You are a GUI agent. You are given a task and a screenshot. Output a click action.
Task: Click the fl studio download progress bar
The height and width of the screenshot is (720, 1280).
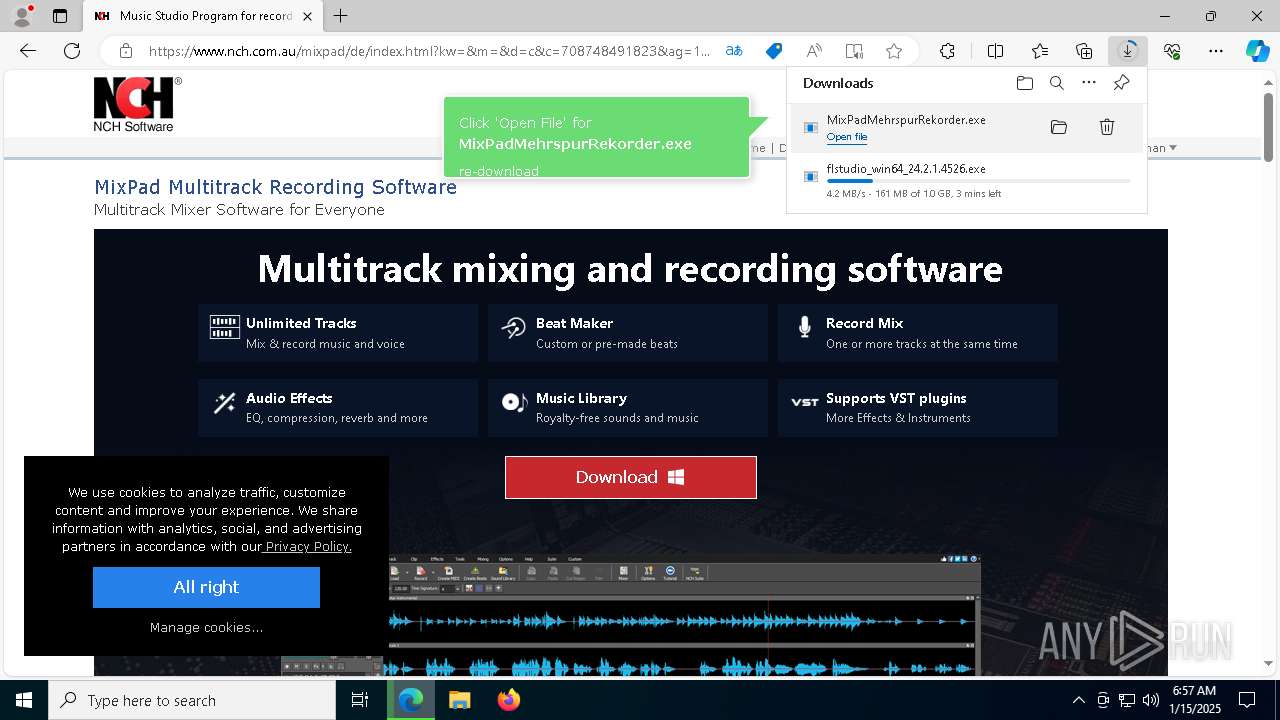tap(978, 181)
